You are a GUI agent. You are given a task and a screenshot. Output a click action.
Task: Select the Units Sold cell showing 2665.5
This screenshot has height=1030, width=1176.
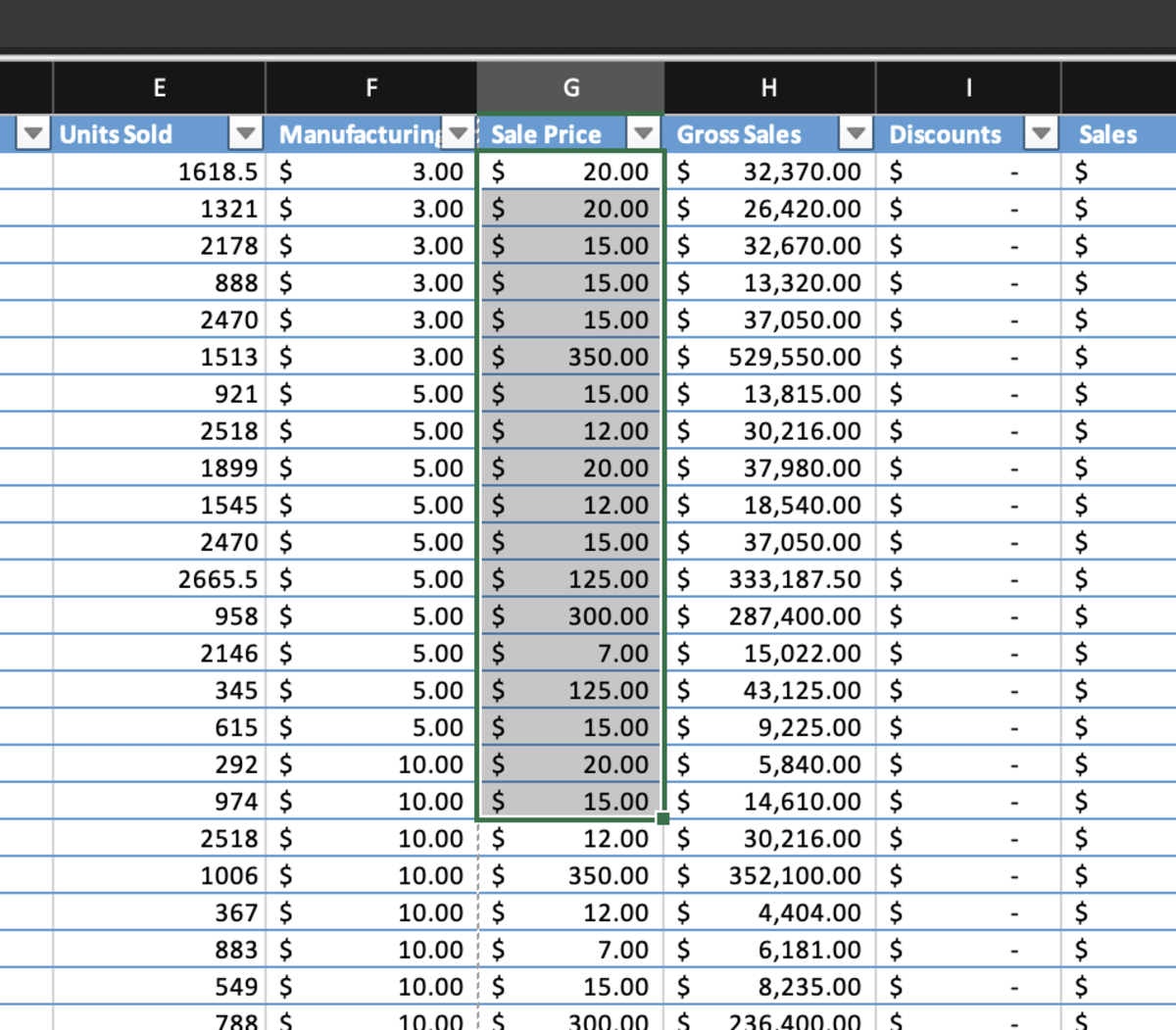point(159,579)
